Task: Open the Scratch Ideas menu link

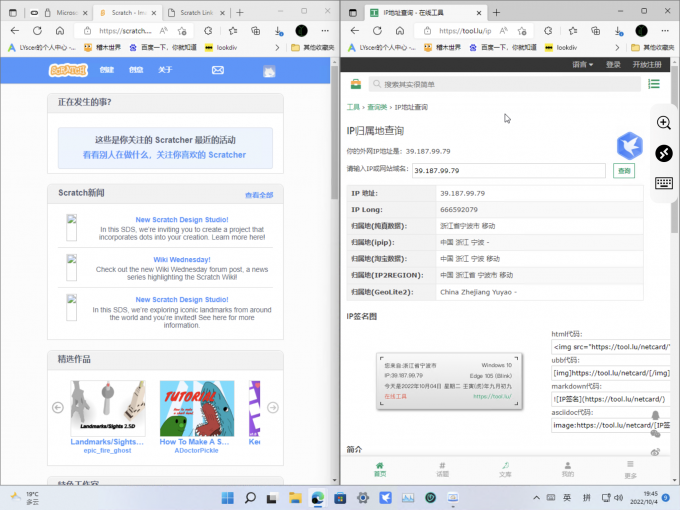Action: (x=136, y=70)
